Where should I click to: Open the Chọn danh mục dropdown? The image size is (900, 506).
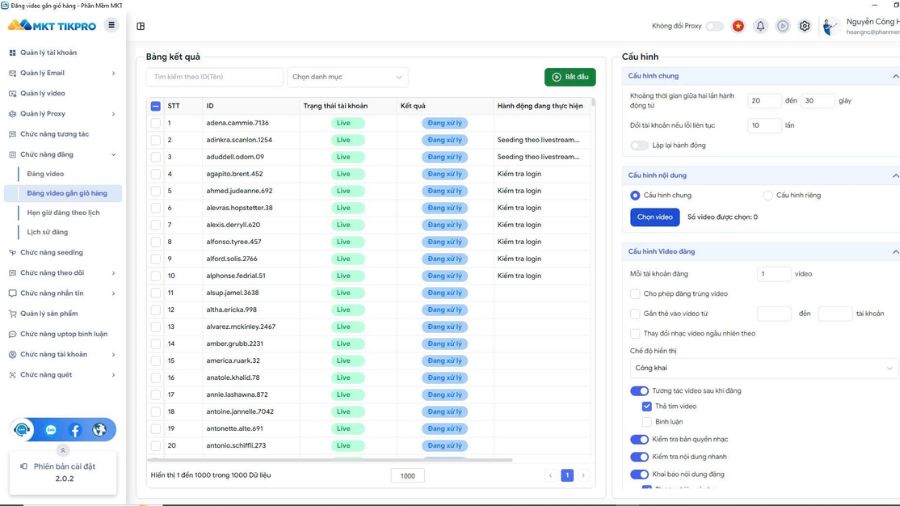click(x=347, y=77)
